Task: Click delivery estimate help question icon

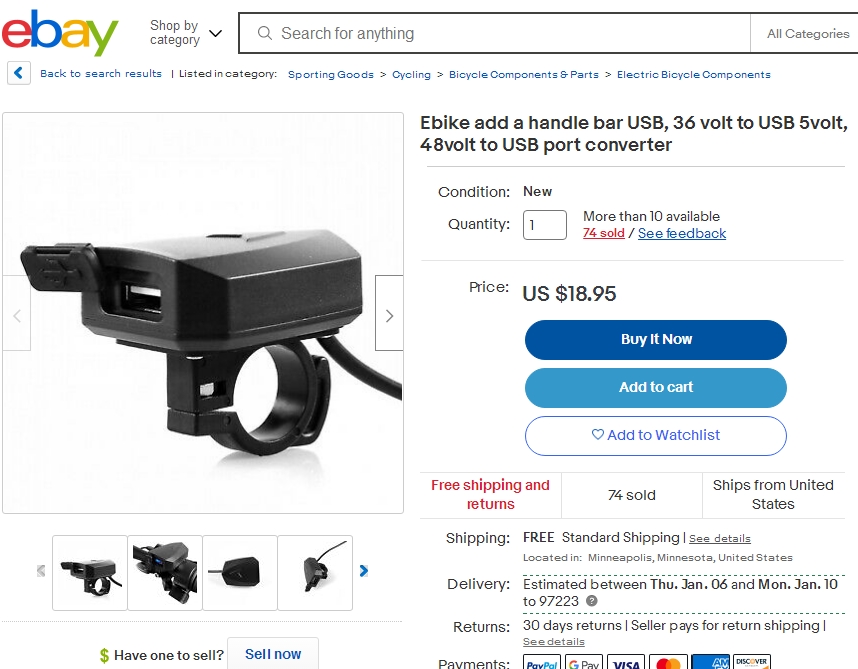Action: [x=592, y=601]
